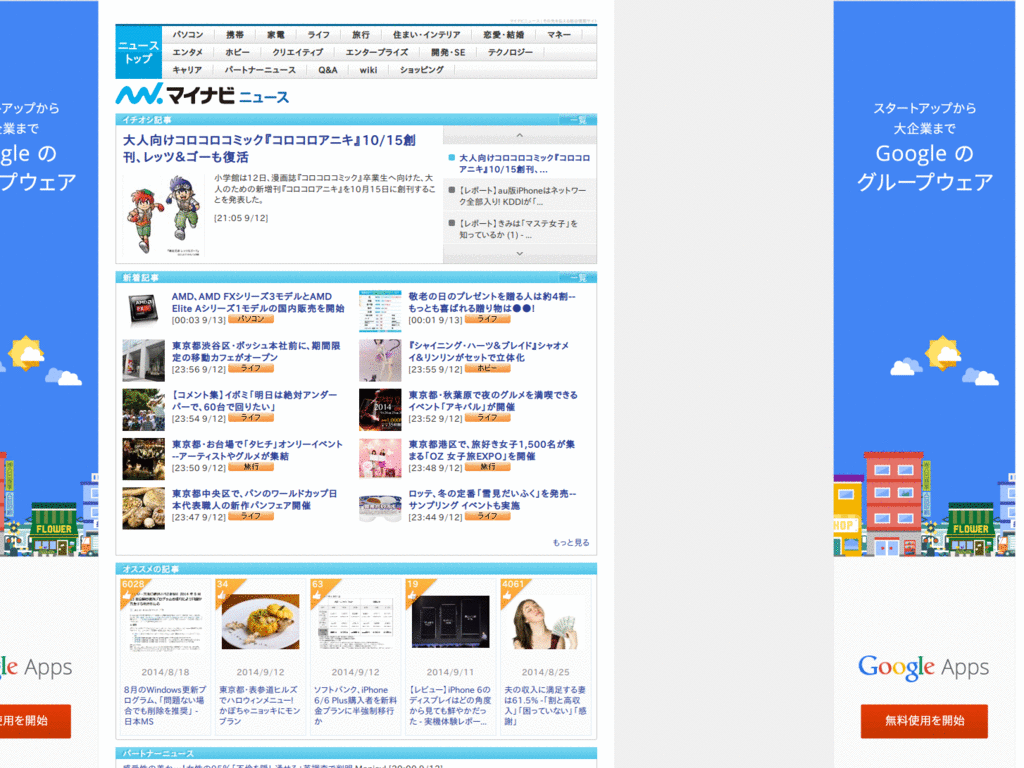The height and width of the screenshot is (768, 1024).
Task: Open the エンタープライズ category
Action: [x=377, y=52]
